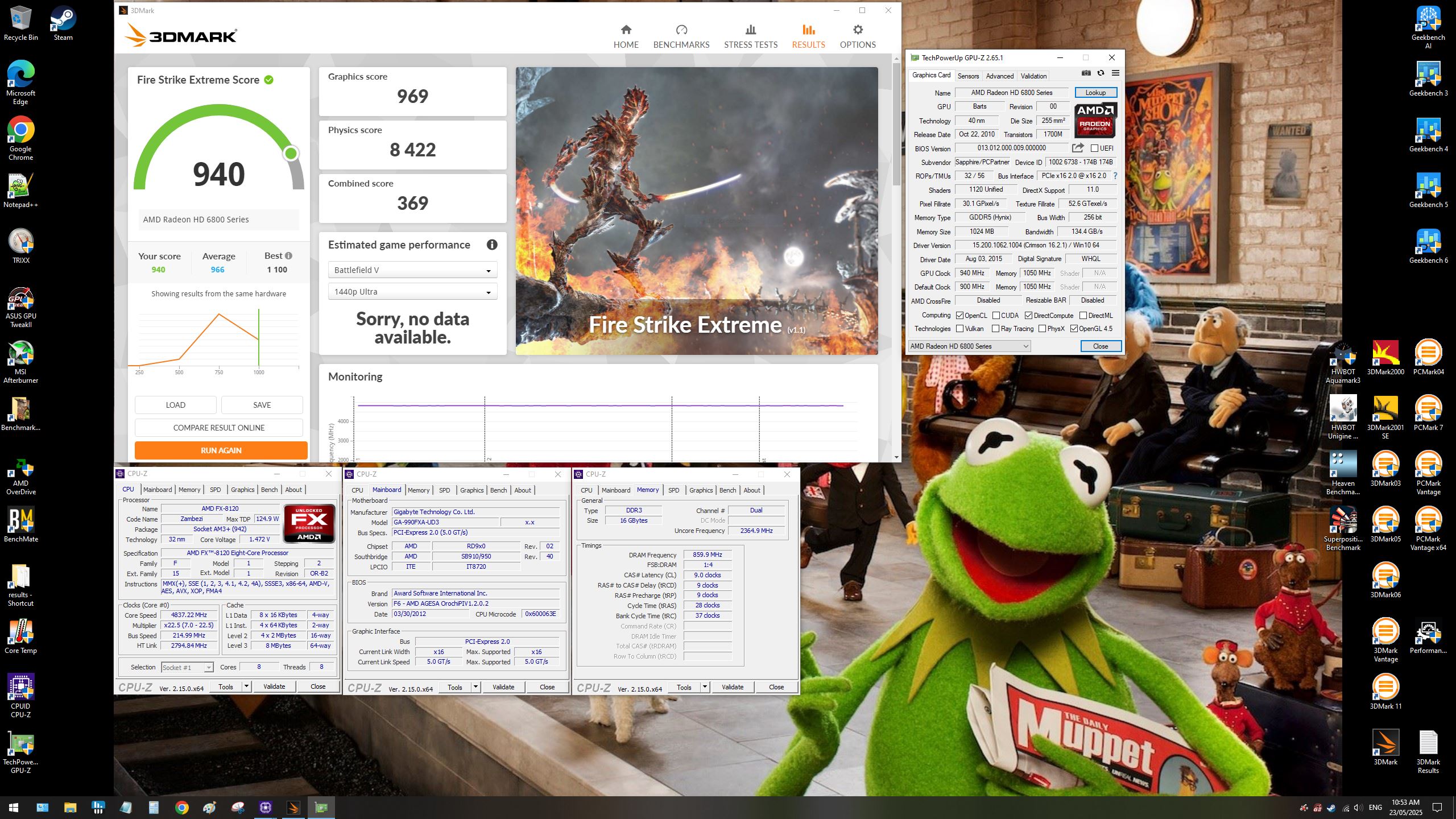
Task: Click Chrome icon in the taskbar
Action: (181, 807)
